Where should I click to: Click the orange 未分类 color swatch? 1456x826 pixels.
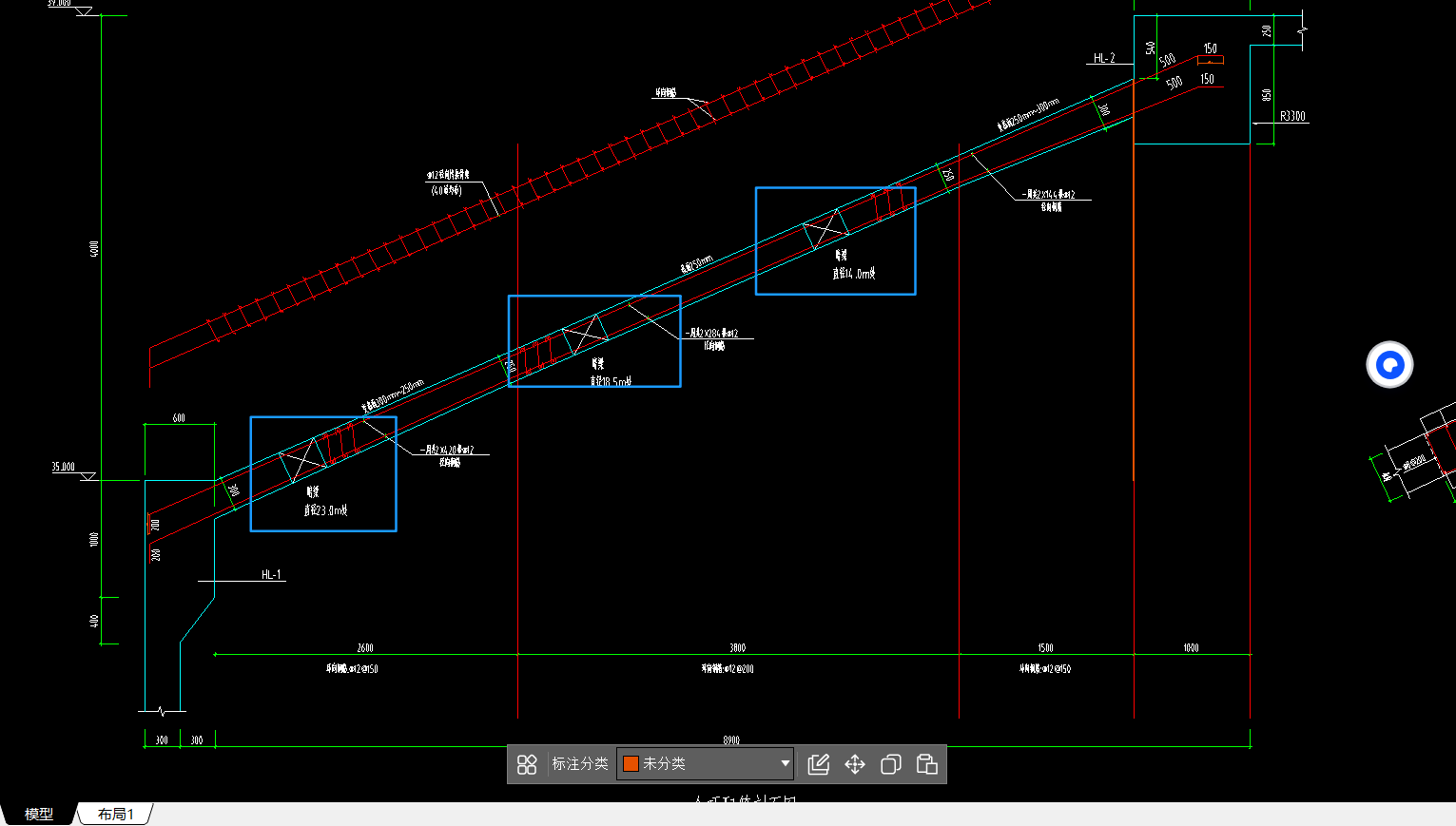tap(631, 763)
